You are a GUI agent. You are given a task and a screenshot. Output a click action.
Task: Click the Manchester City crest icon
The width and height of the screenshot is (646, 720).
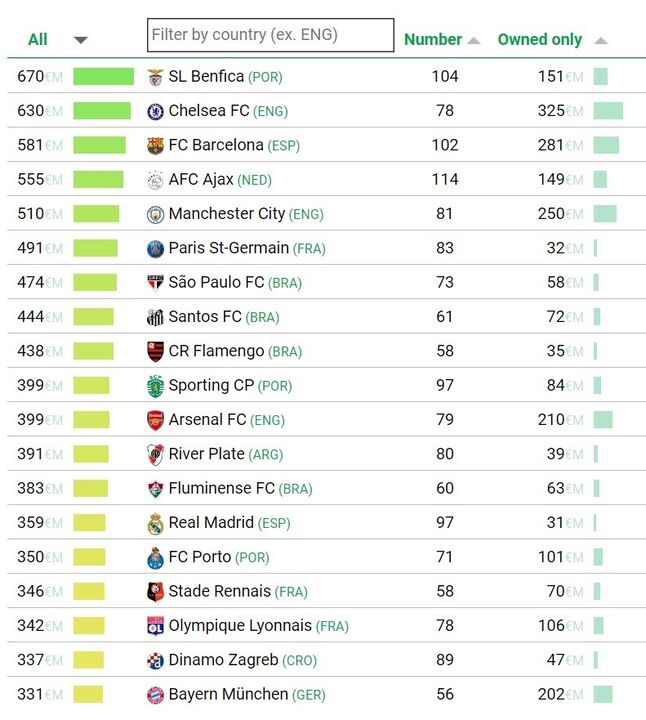point(155,214)
